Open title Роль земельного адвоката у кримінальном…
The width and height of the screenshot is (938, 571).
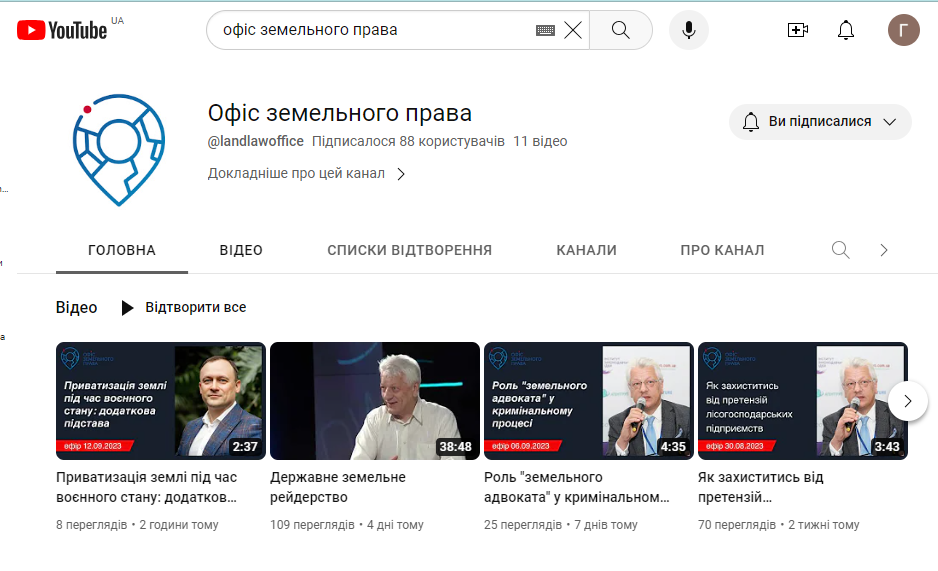click(577, 487)
